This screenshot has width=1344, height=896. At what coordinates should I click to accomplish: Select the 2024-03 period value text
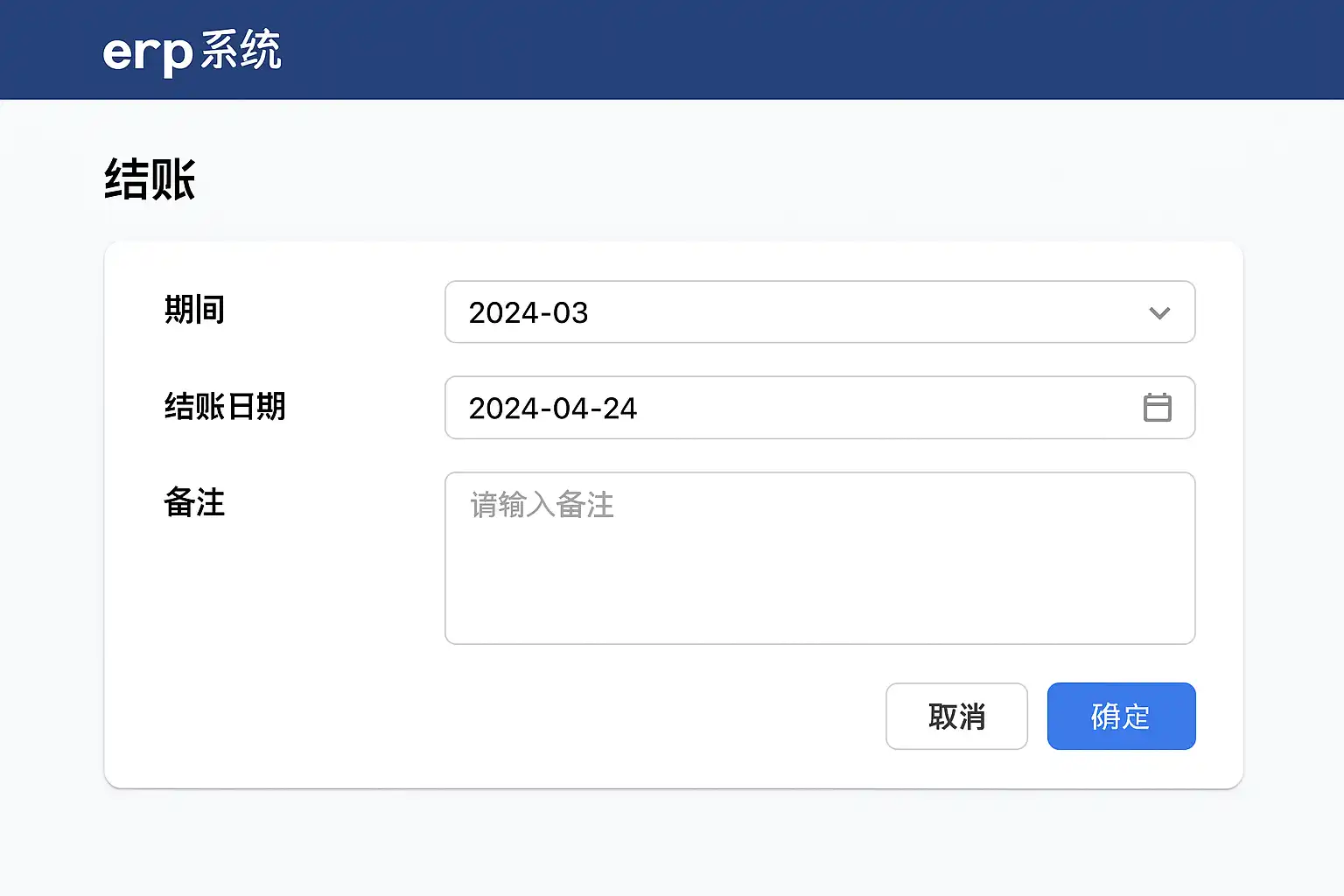click(528, 313)
